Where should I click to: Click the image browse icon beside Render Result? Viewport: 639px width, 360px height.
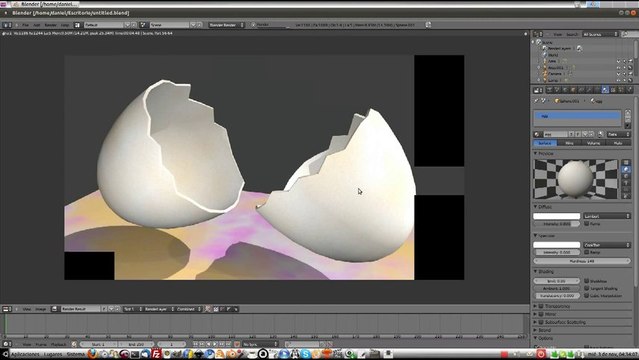click(x=55, y=309)
